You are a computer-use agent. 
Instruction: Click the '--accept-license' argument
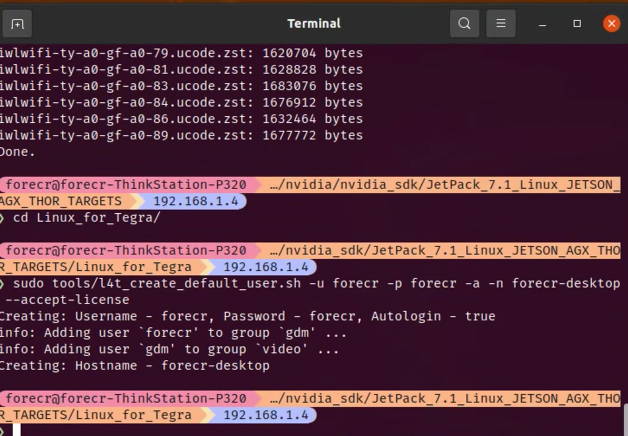(x=67, y=300)
